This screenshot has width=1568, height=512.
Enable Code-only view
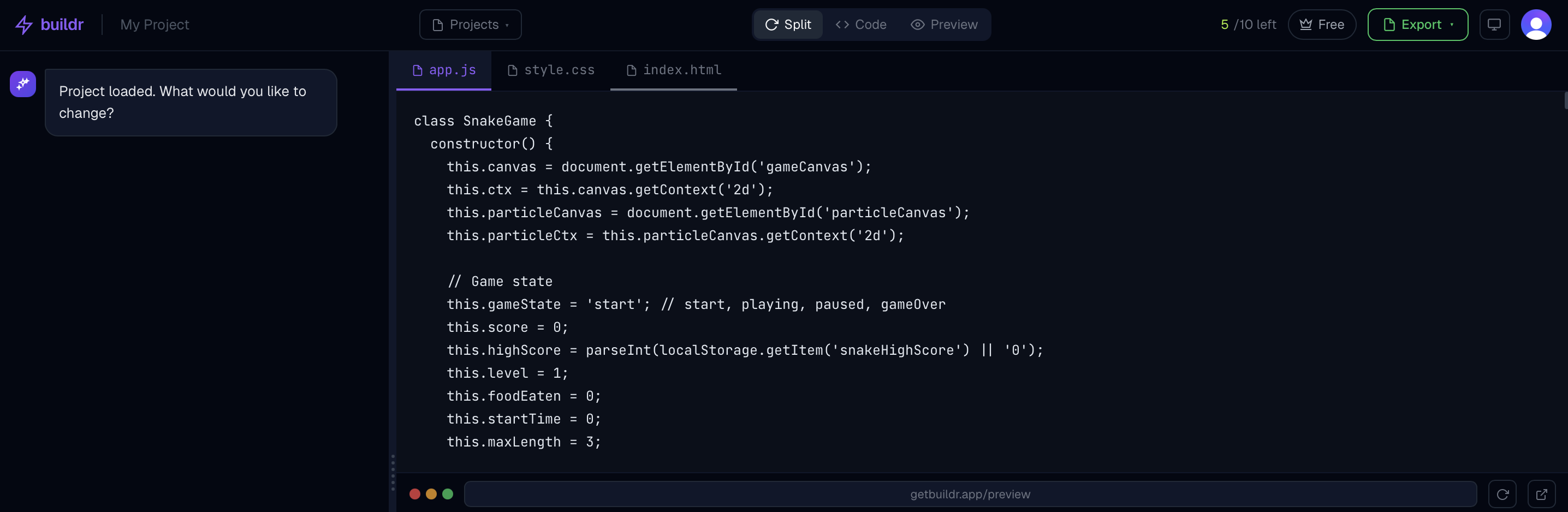click(x=860, y=25)
